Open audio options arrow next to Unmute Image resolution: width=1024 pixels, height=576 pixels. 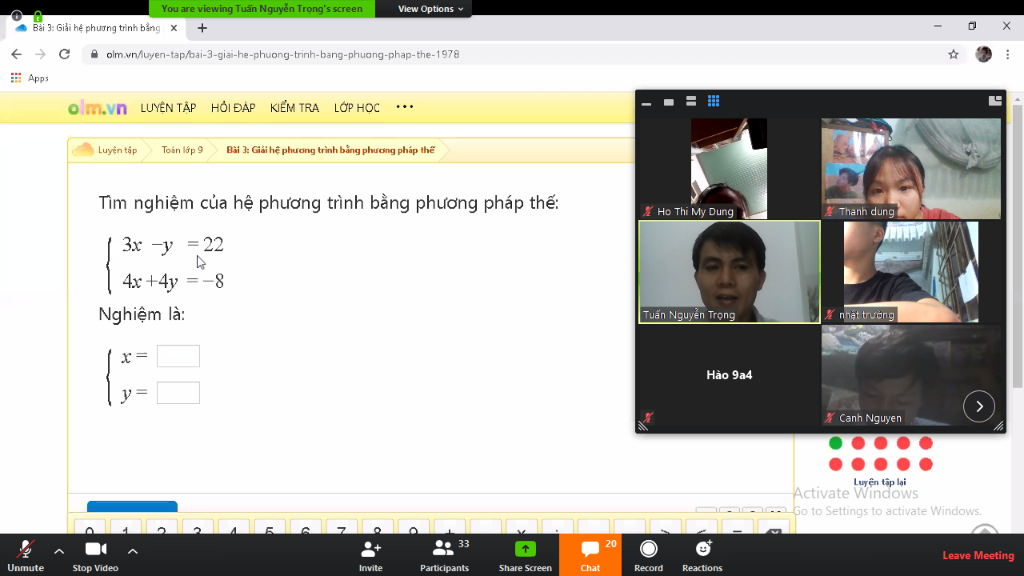59,552
